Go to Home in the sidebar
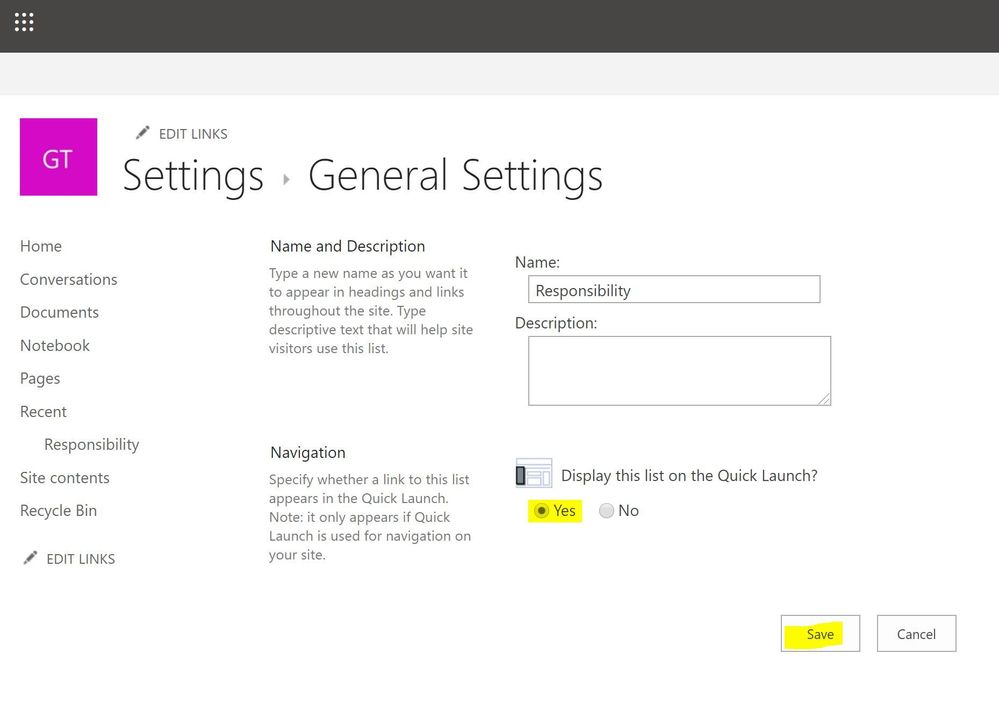 coord(41,246)
